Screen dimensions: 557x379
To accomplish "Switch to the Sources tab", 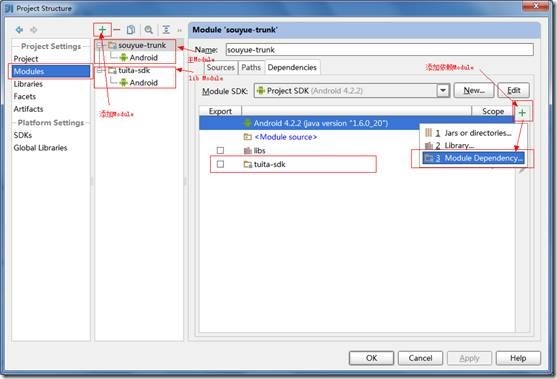I will (x=221, y=67).
